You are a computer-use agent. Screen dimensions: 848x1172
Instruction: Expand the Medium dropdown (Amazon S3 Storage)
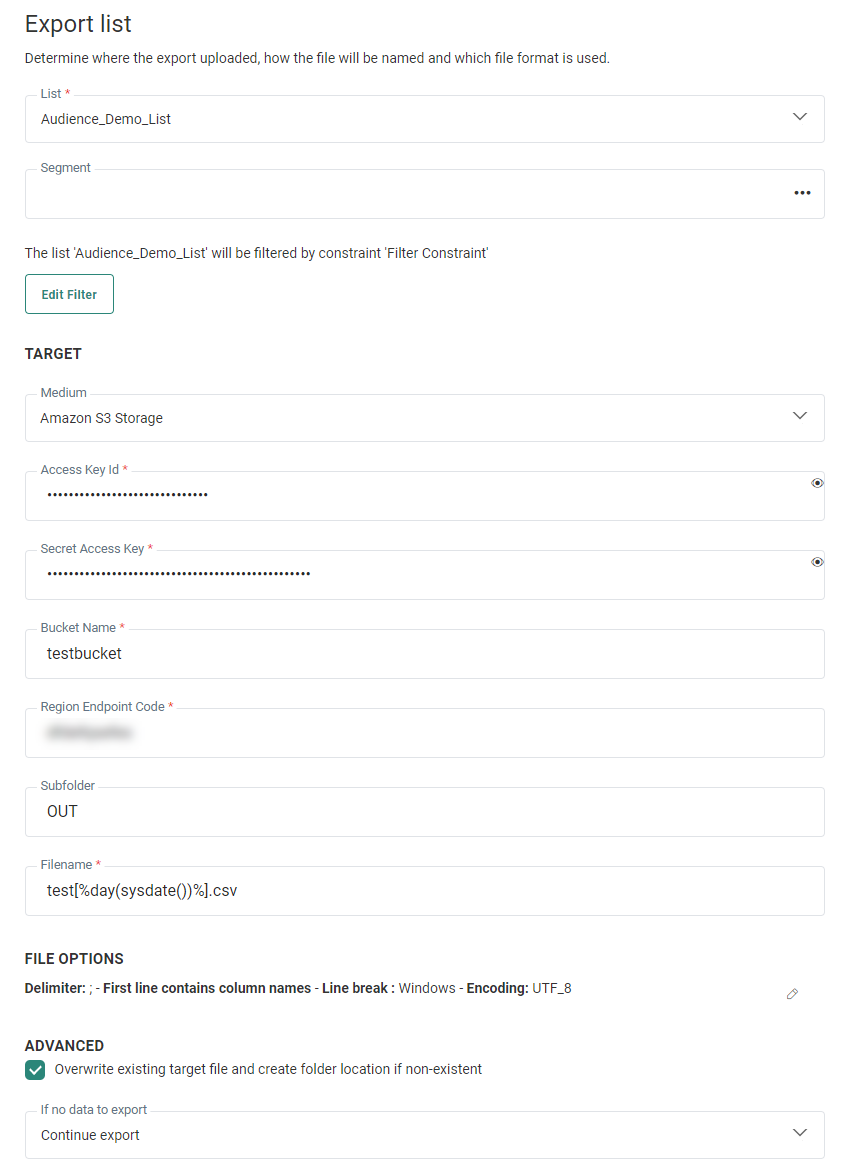click(799, 416)
